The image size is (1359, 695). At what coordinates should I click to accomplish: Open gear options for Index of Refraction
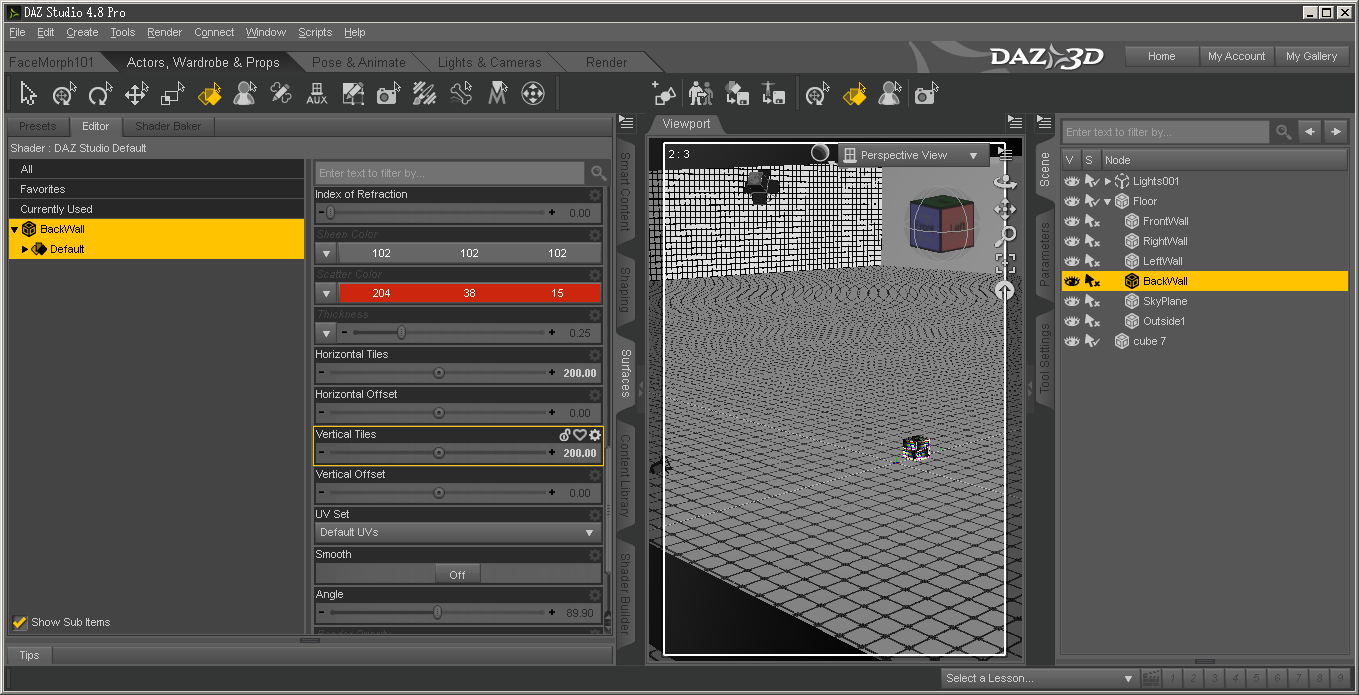tap(595, 195)
